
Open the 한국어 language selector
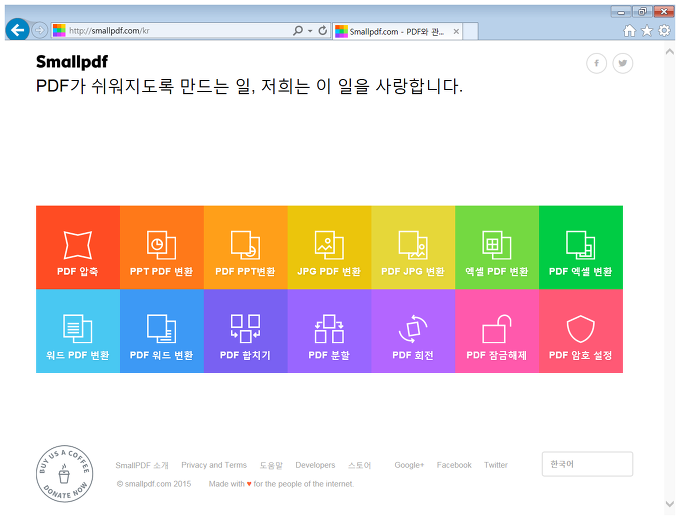pyautogui.click(x=587, y=464)
